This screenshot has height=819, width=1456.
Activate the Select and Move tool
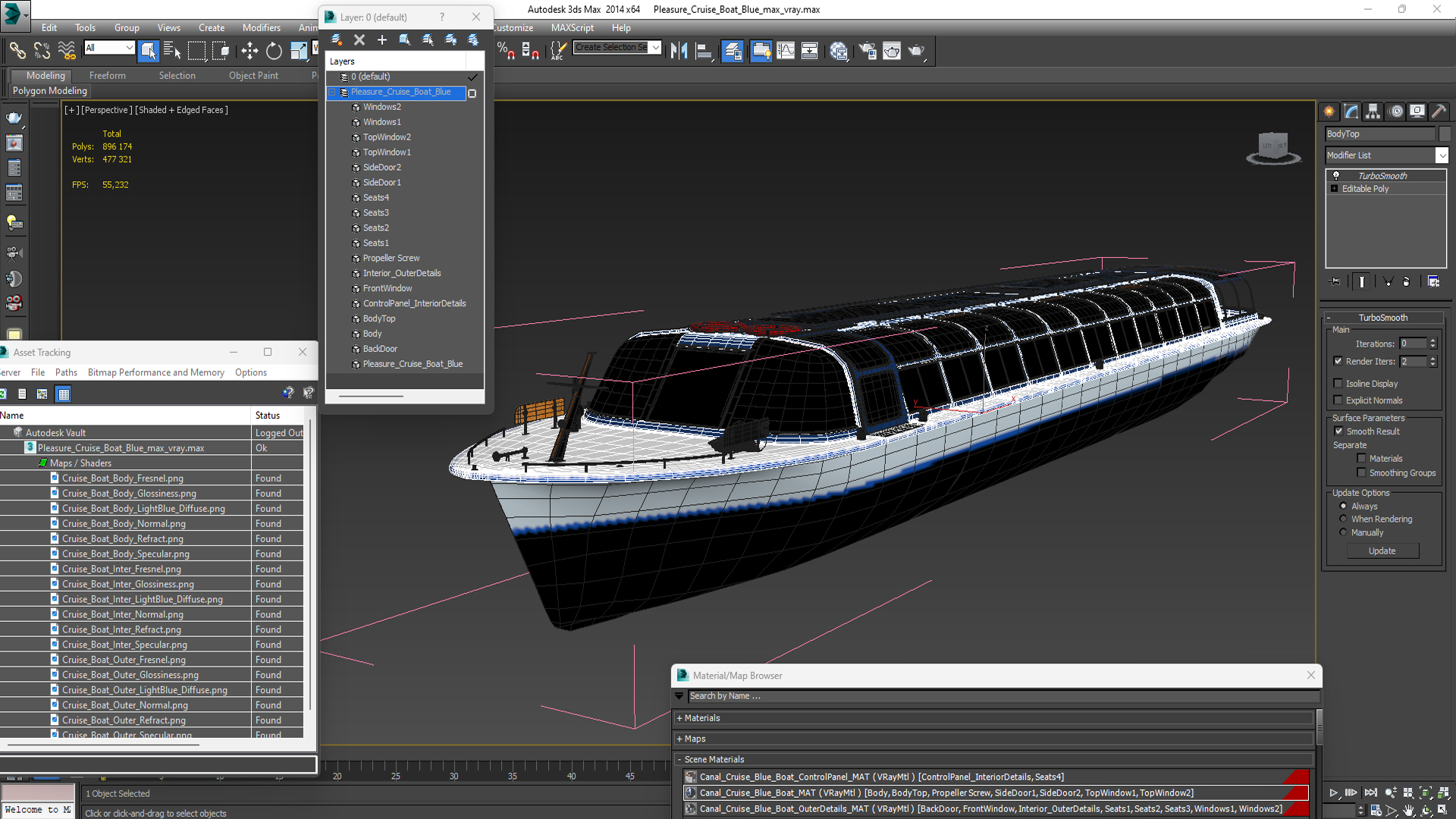pyautogui.click(x=249, y=51)
